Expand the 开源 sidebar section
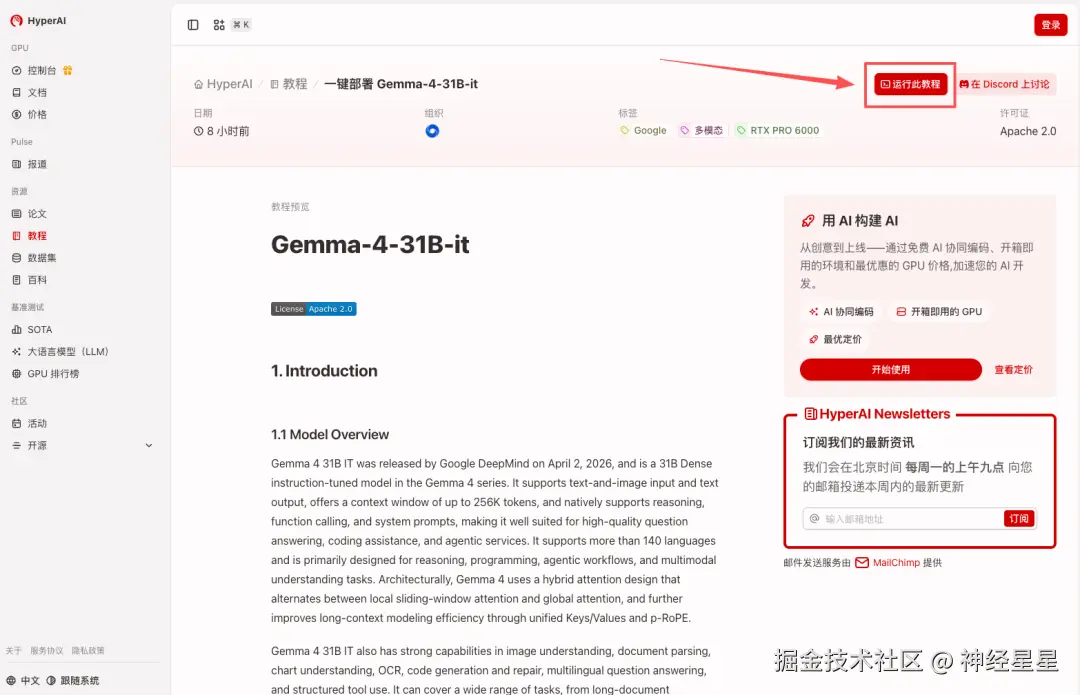Viewport: 1080px width, 695px height. [37, 445]
